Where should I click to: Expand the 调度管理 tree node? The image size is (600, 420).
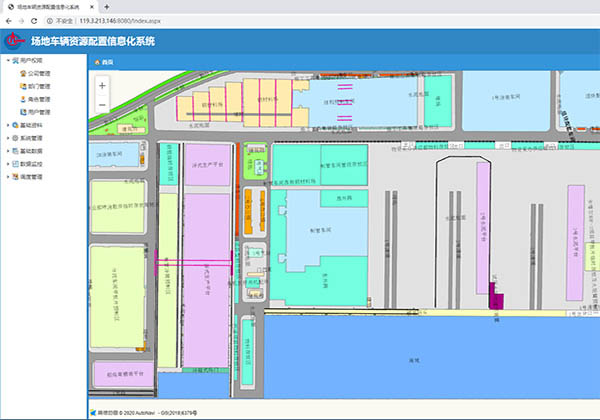(x=7, y=176)
